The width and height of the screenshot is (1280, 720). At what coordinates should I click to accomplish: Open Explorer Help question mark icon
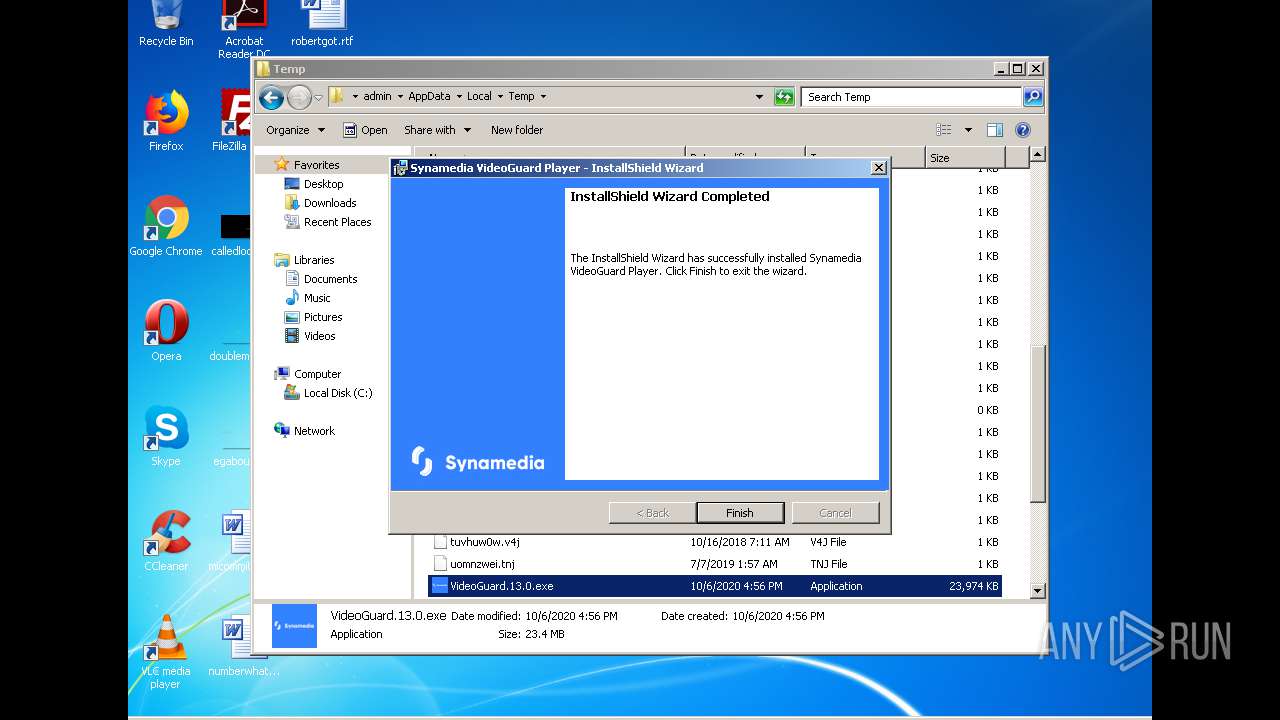1022,130
